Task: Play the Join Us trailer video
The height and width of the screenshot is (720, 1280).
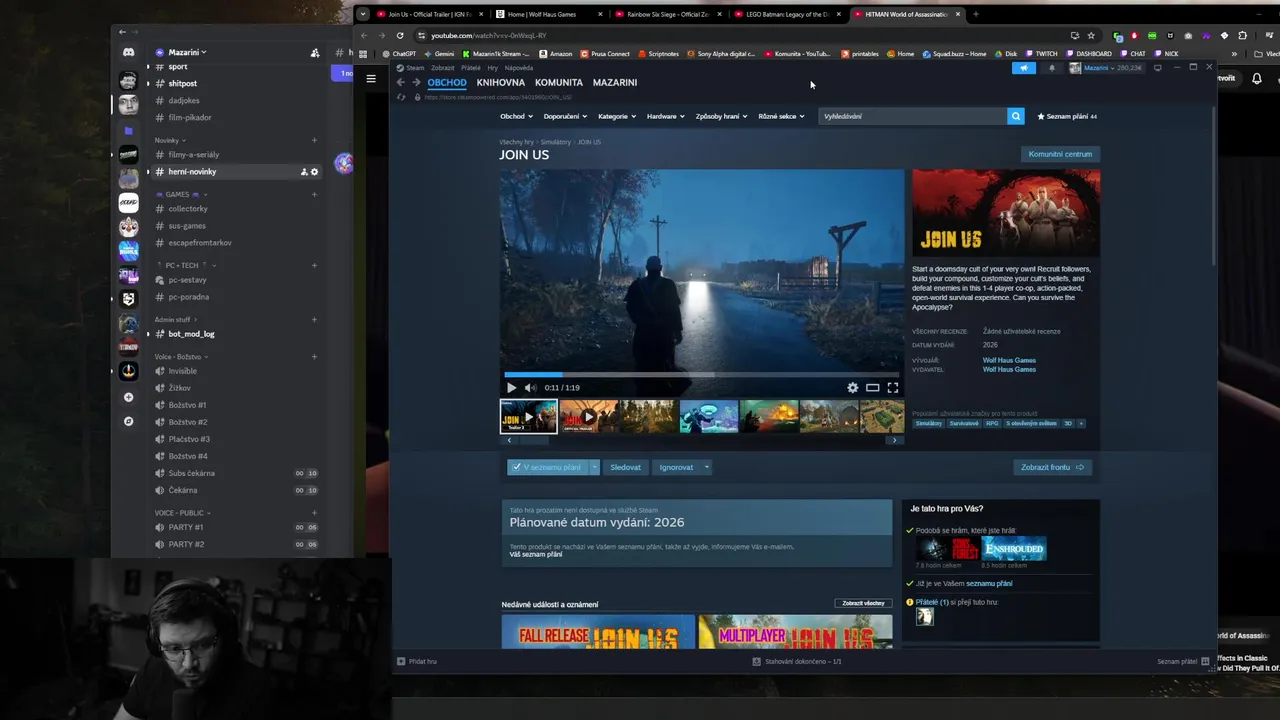Action: click(x=511, y=388)
